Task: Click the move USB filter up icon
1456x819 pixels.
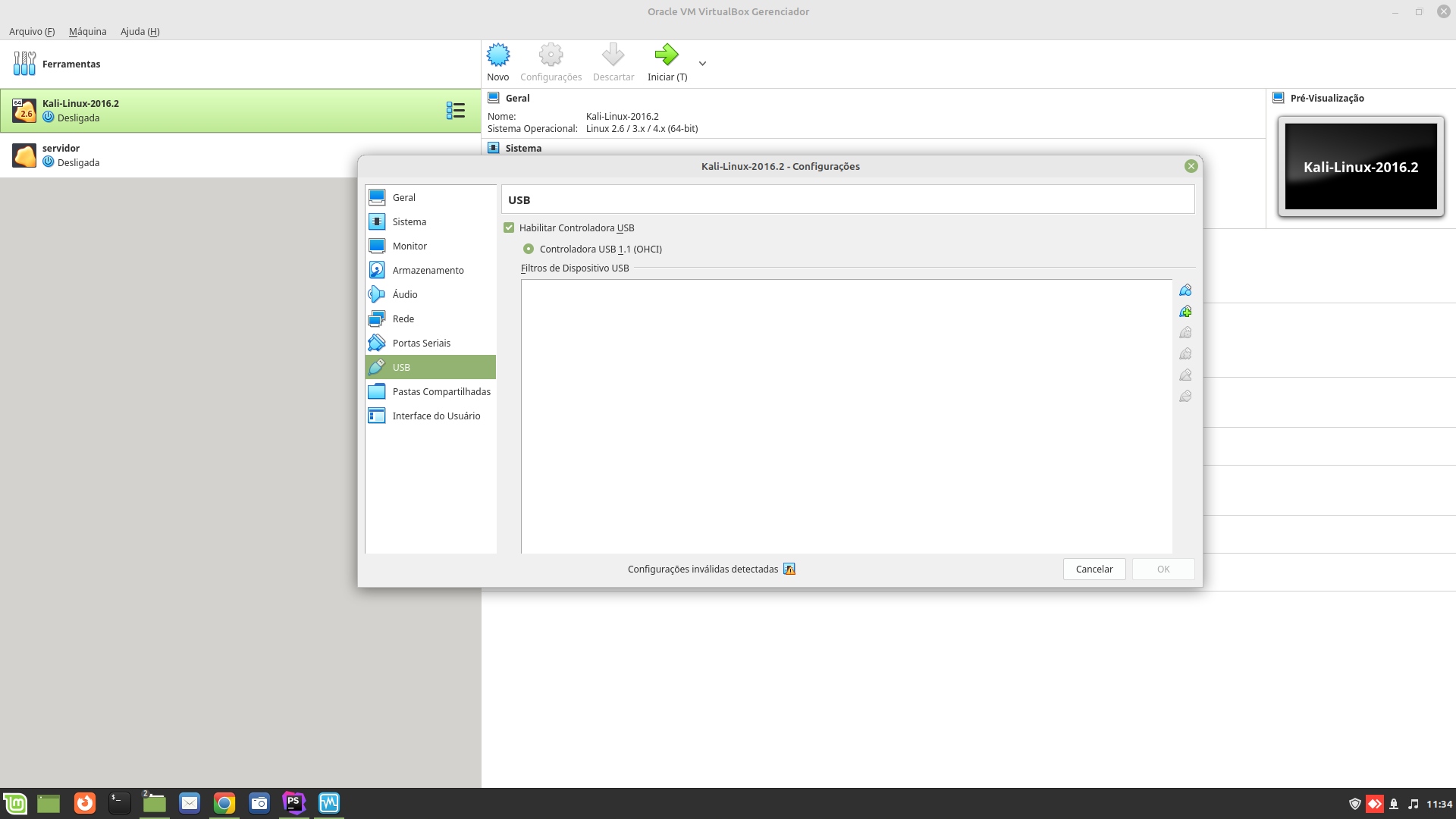Action: [1185, 375]
